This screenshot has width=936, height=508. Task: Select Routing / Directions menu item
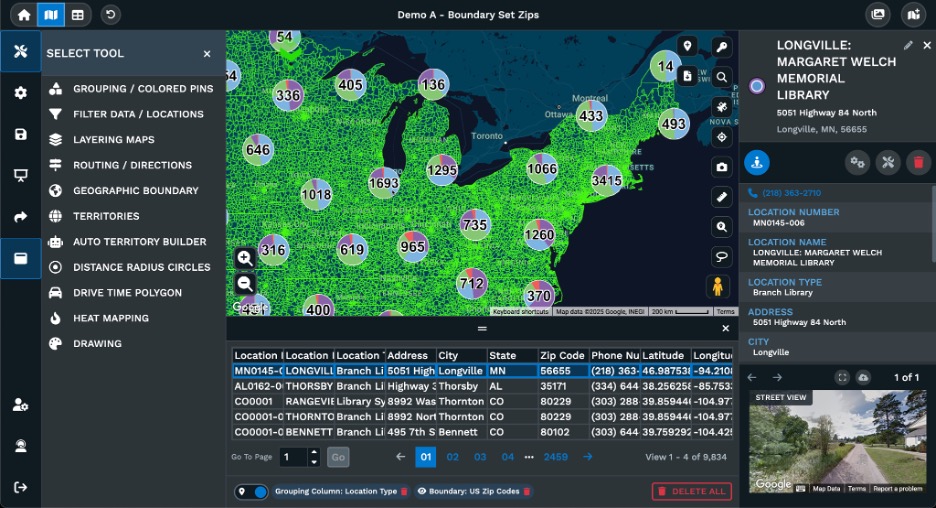coord(131,165)
